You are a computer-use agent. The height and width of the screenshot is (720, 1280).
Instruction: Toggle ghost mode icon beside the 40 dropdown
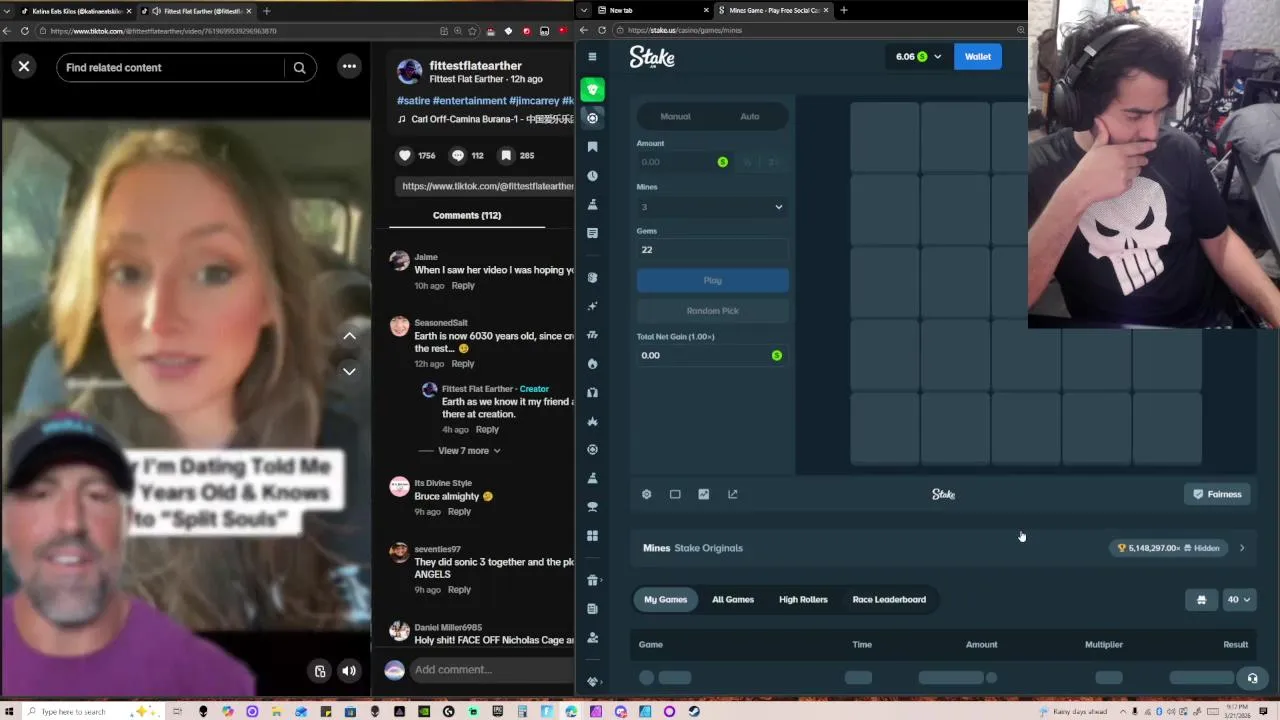tap(1201, 600)
